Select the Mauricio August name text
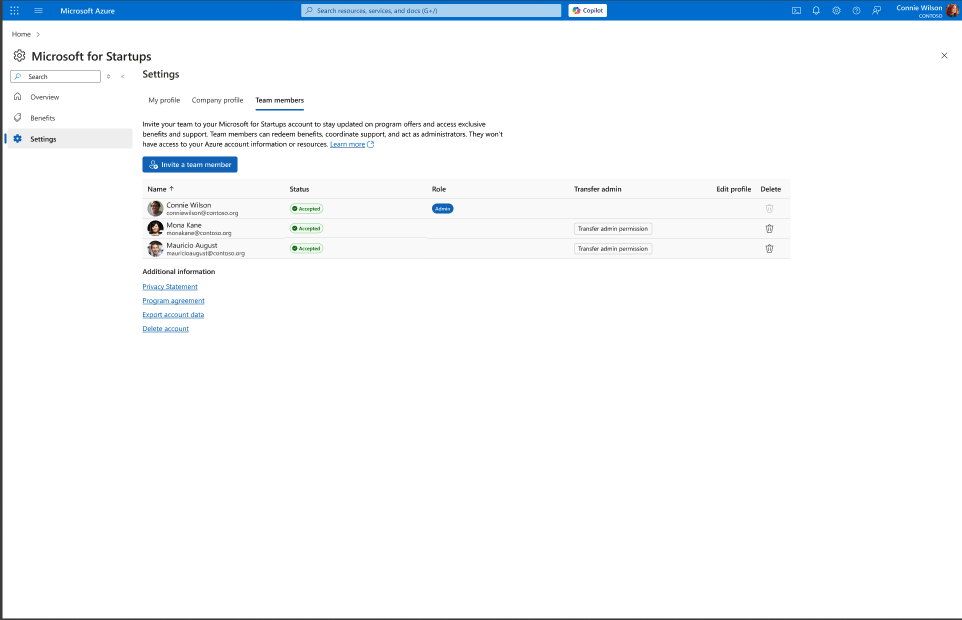The height and width of the screenshot is (620, 962). coord(192,245)
